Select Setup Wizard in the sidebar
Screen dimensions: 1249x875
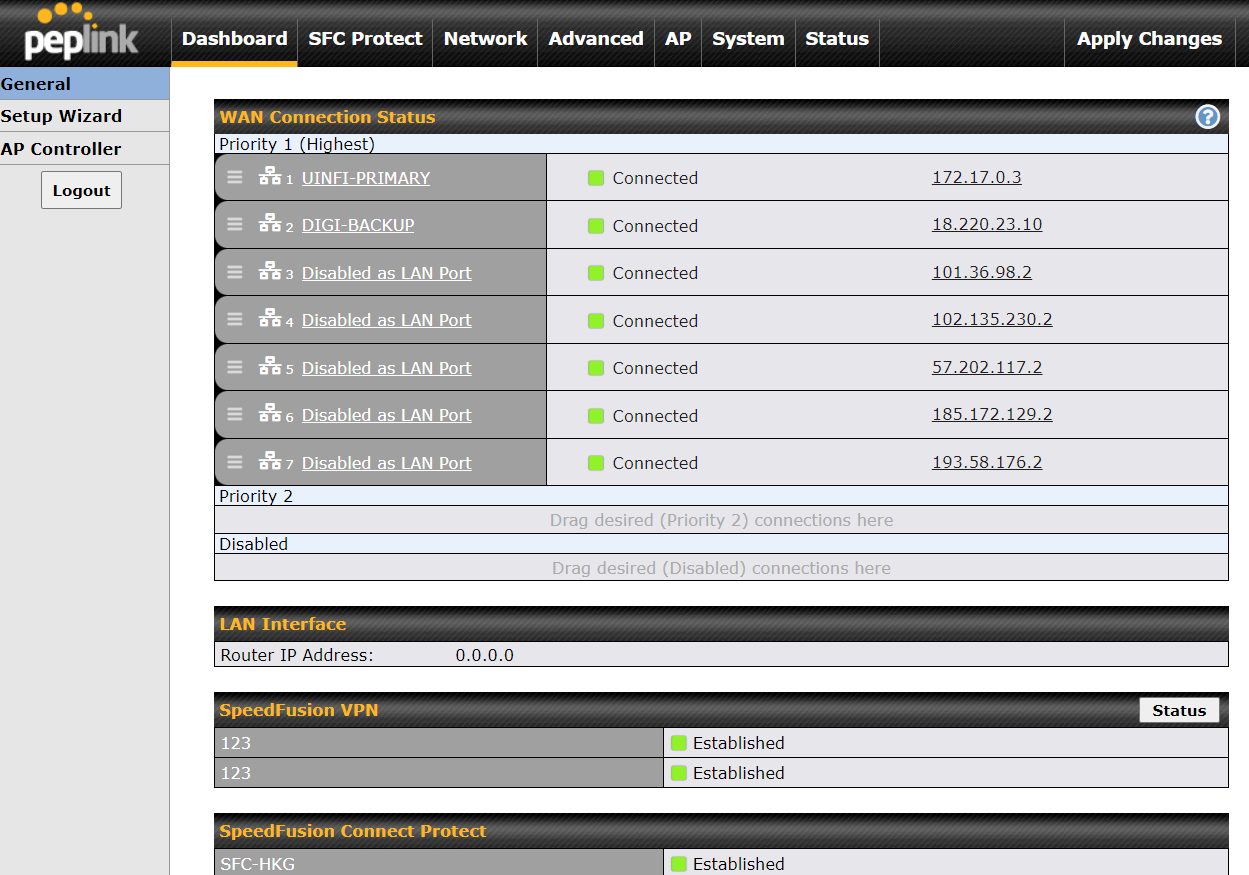(61, 116)
